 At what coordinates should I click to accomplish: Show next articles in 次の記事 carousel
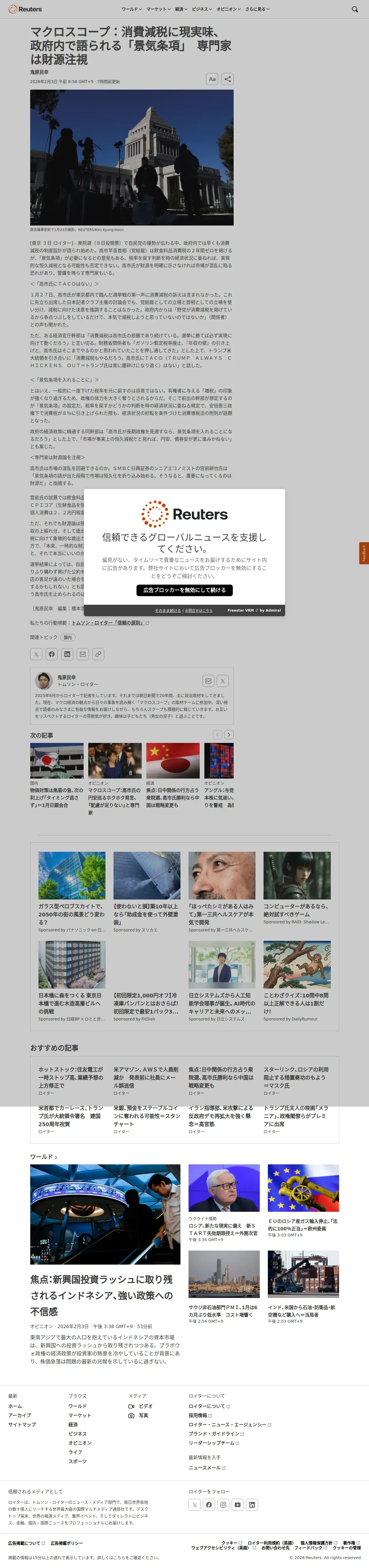(x=229, y=735)
